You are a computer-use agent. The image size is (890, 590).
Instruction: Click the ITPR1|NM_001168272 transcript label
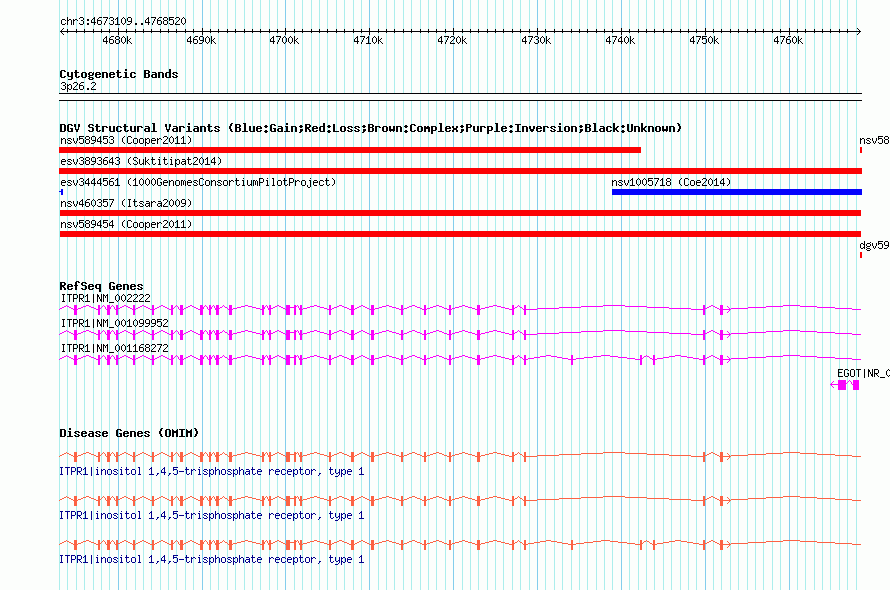pos(115,348)
